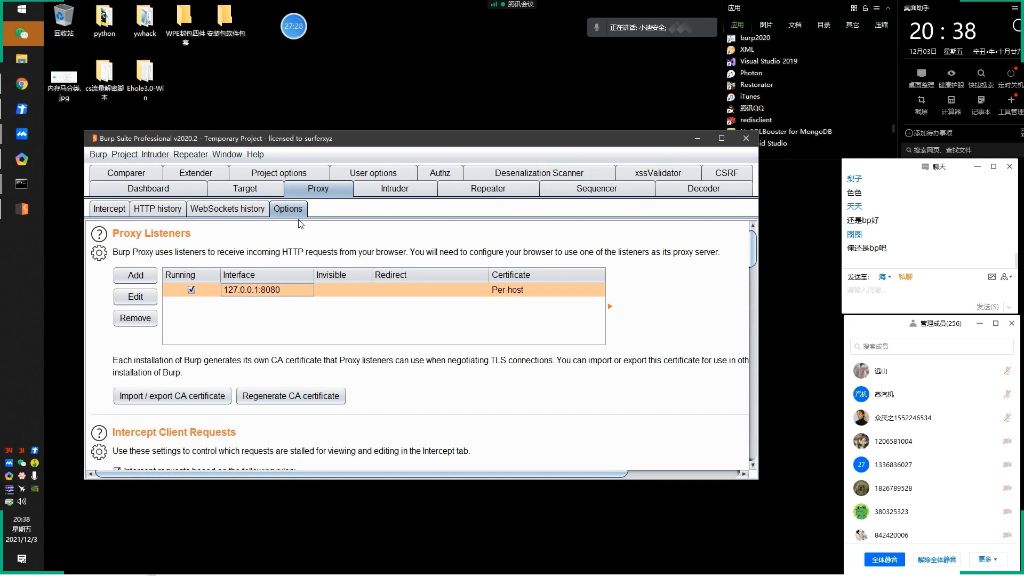Click the chat message input area
The image size is (1024, 576).
(x=931, y=290)
